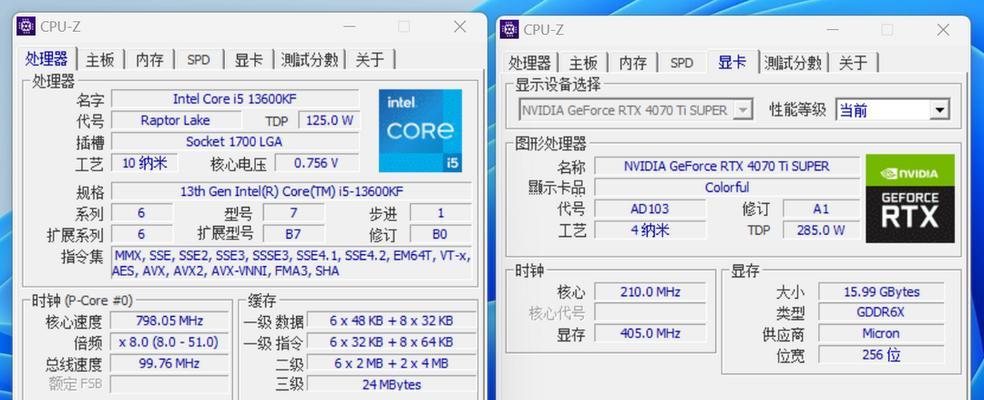This screenshot has height=400, width=984.
Task: Click the bus speed value 99.76 MHz
Action: click(169, 364)
